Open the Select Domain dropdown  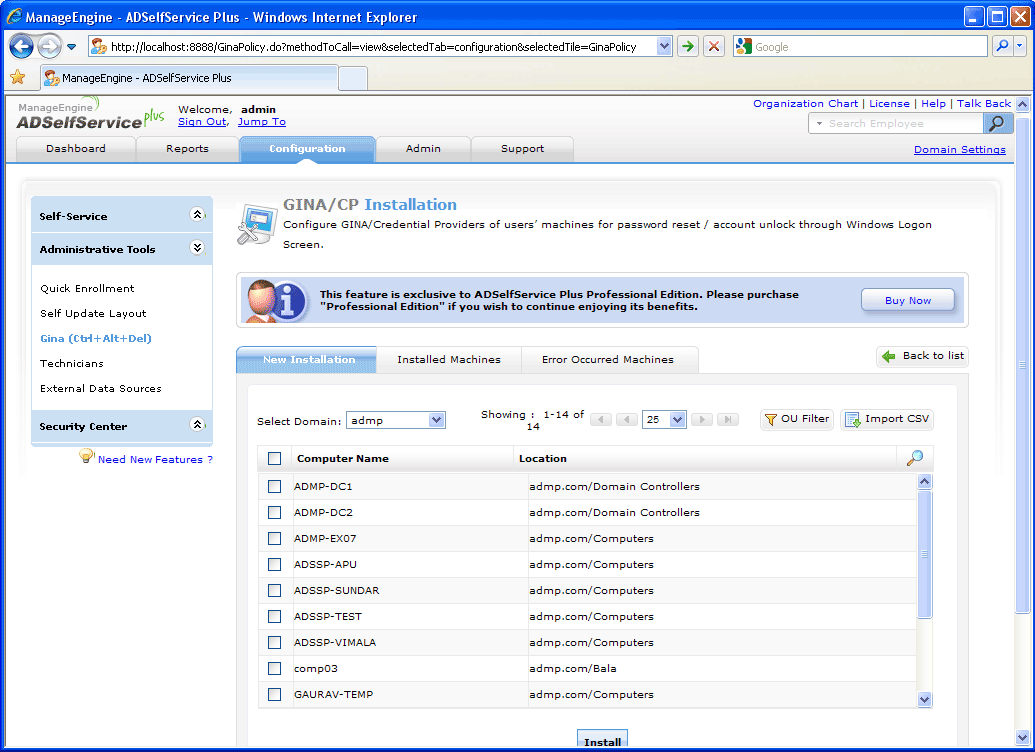(x=396, y=421)
